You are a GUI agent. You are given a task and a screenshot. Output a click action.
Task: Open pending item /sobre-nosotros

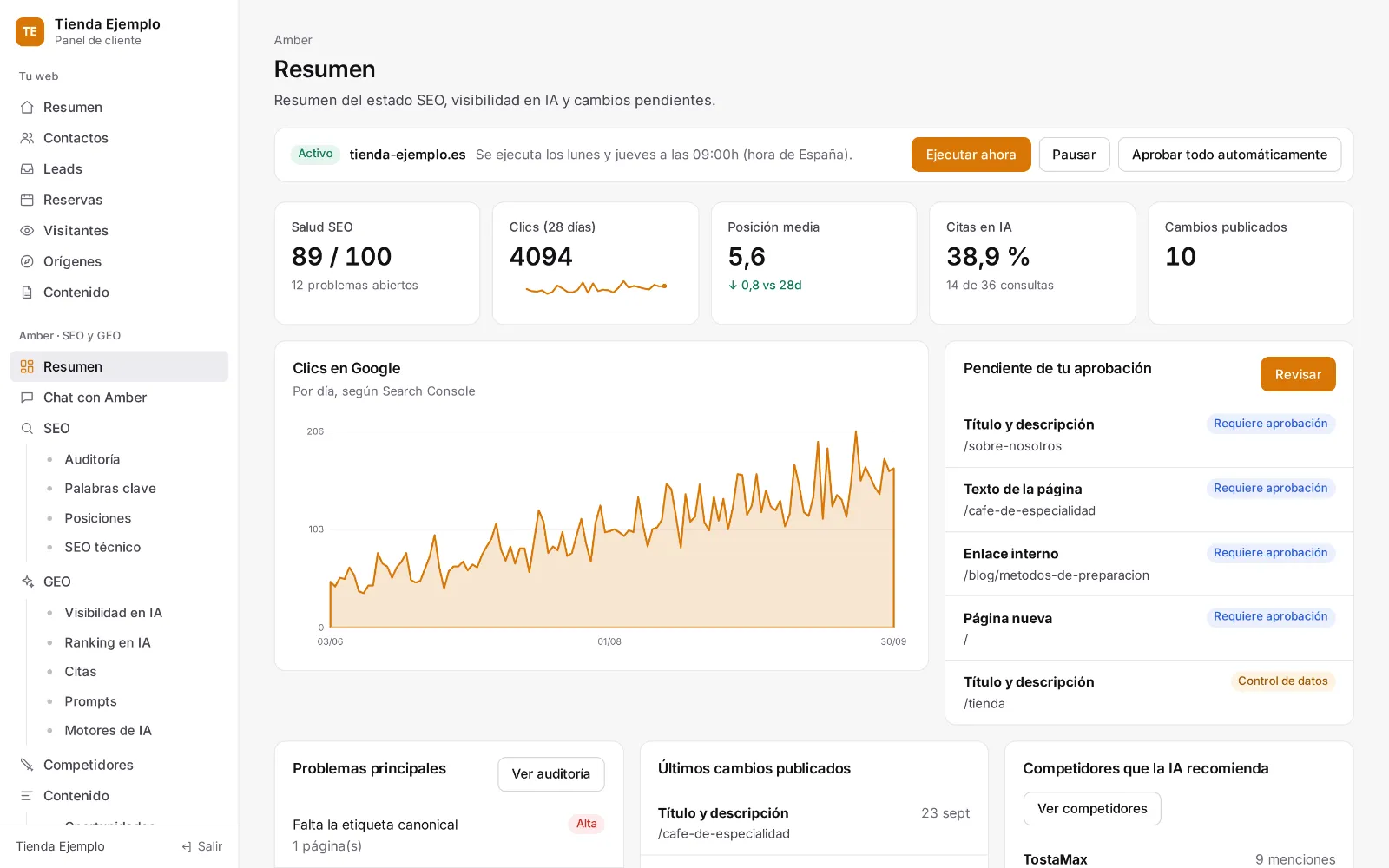pyautogui.click(x=1149, y=435)
